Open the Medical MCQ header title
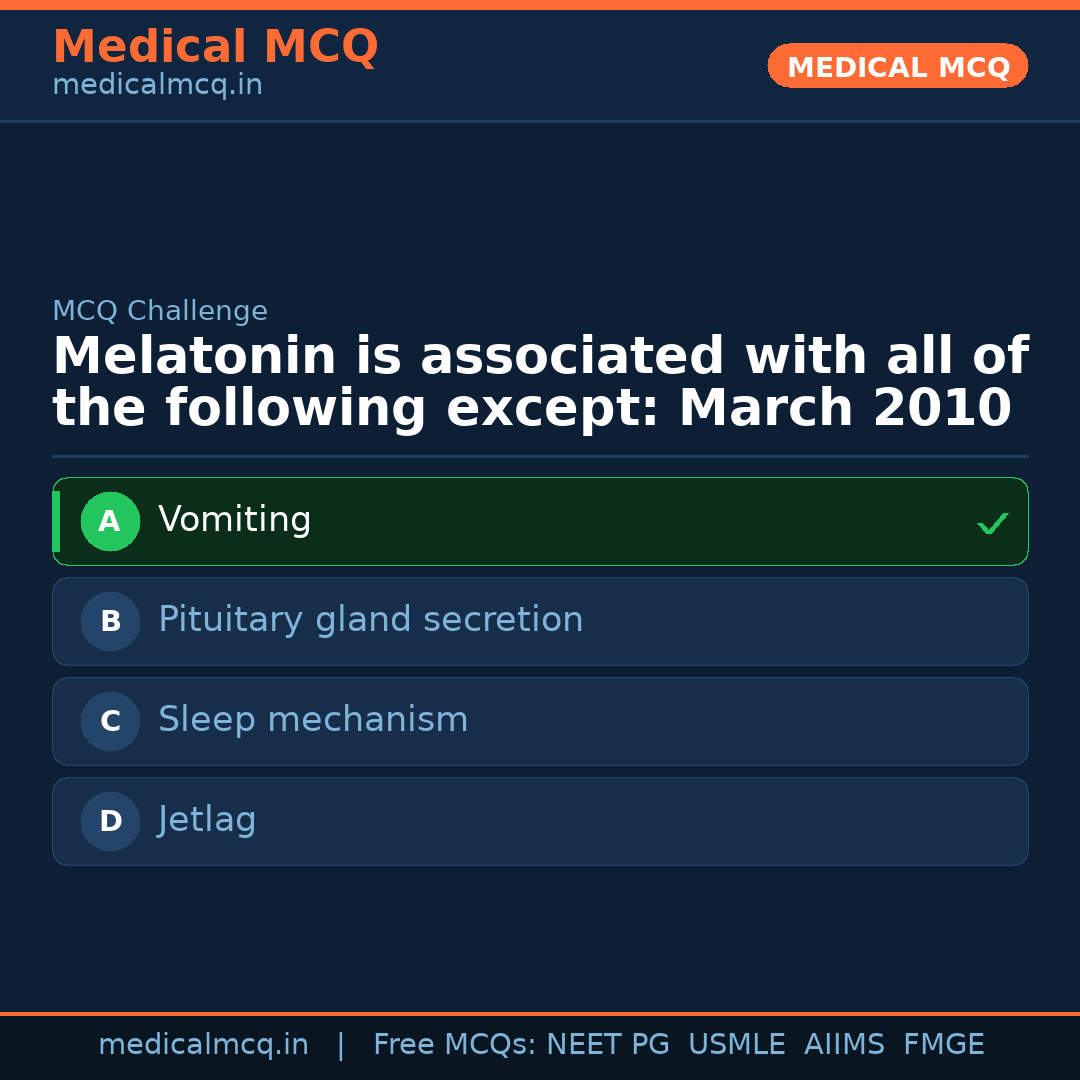 215,47
